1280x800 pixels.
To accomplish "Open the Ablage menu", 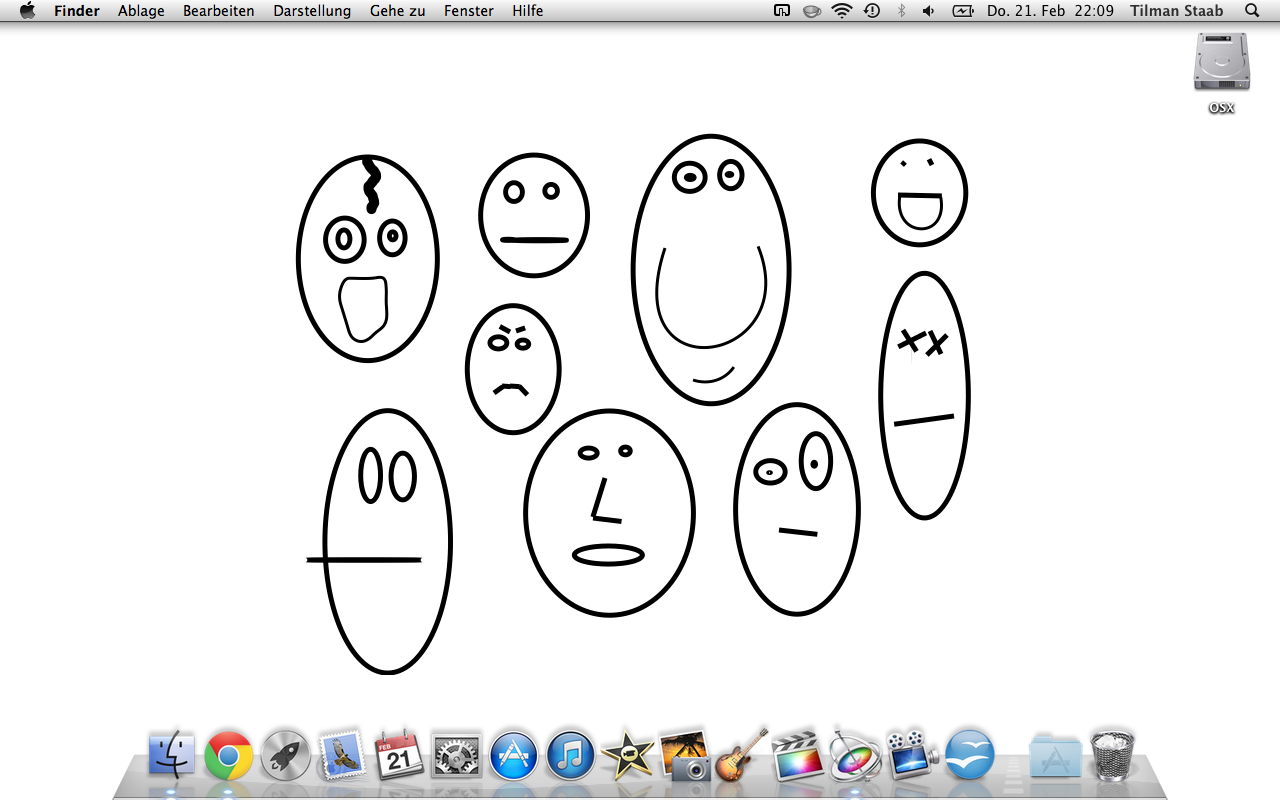I will pos(141,11).
